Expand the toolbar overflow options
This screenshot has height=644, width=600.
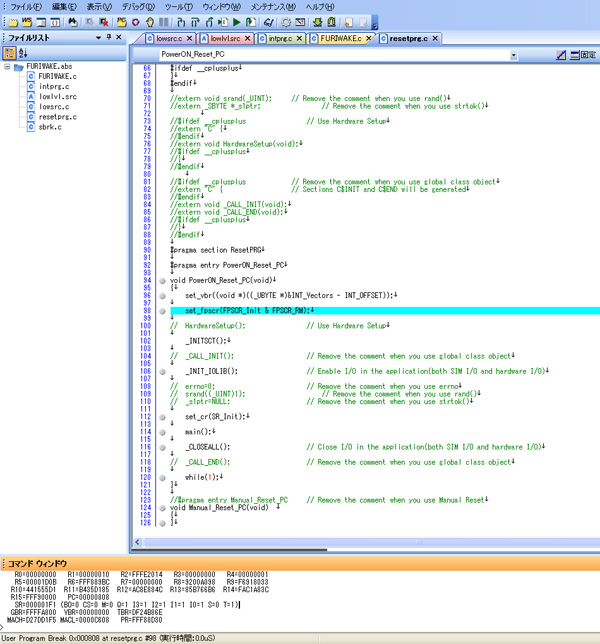[x=375, y=23]
